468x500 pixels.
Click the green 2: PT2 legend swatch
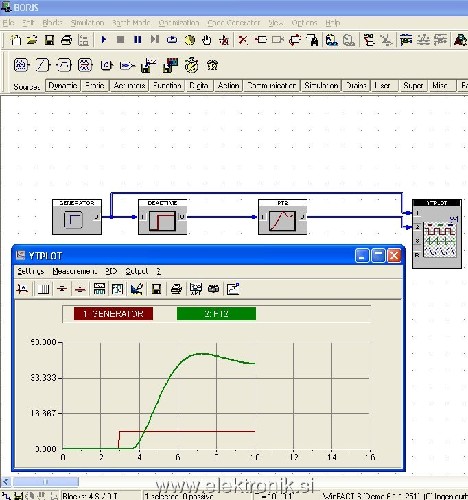click(x=216, y=314)
